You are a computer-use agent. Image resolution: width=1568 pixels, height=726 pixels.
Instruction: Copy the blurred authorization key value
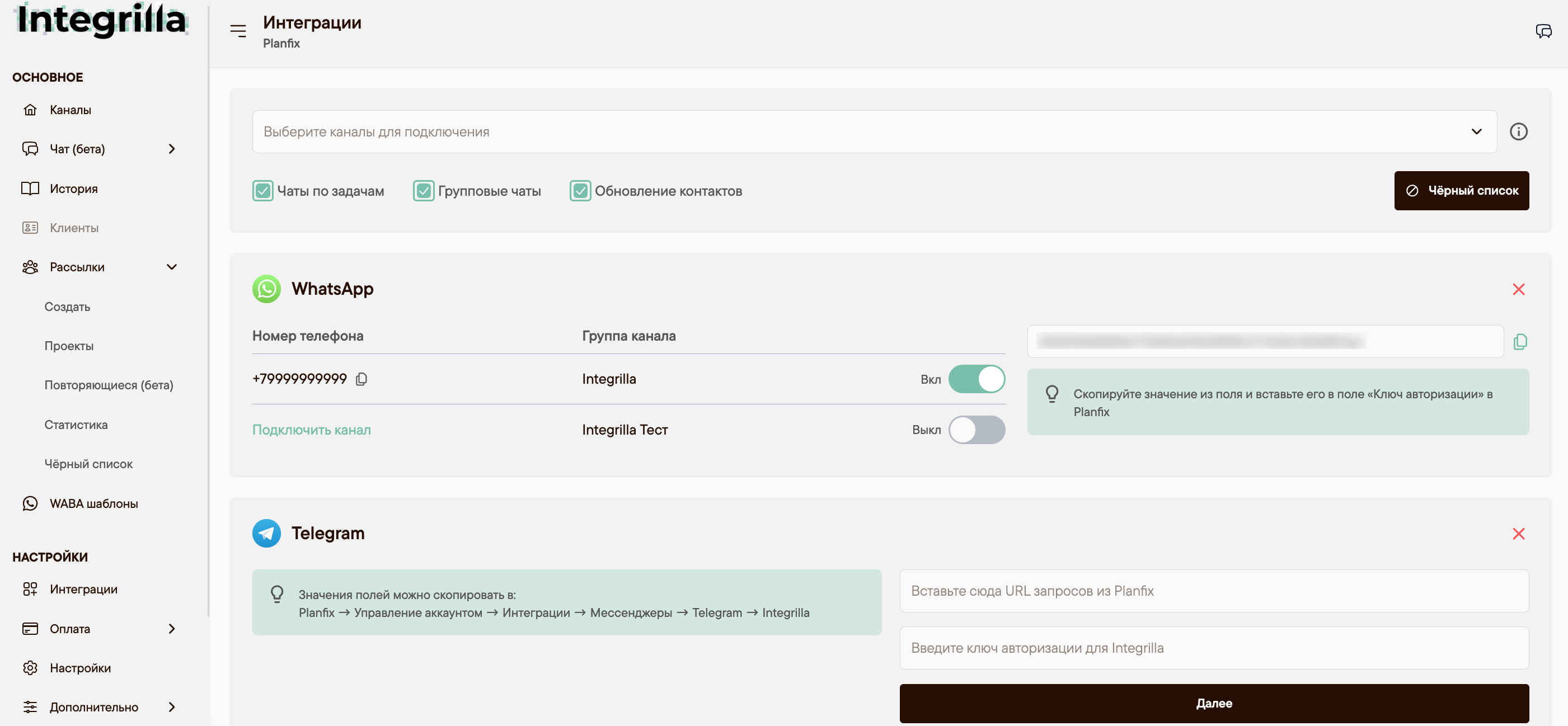click(1519, 341)
